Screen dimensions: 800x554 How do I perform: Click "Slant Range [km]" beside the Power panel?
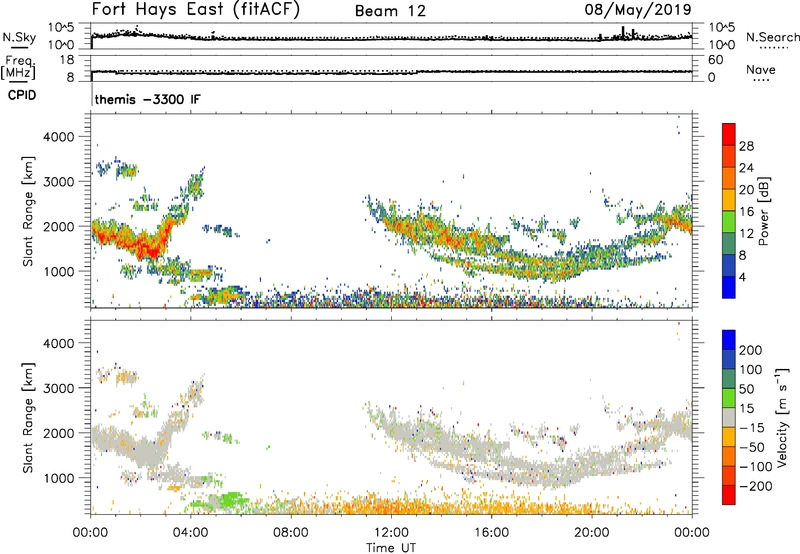(x=28, y=212)
